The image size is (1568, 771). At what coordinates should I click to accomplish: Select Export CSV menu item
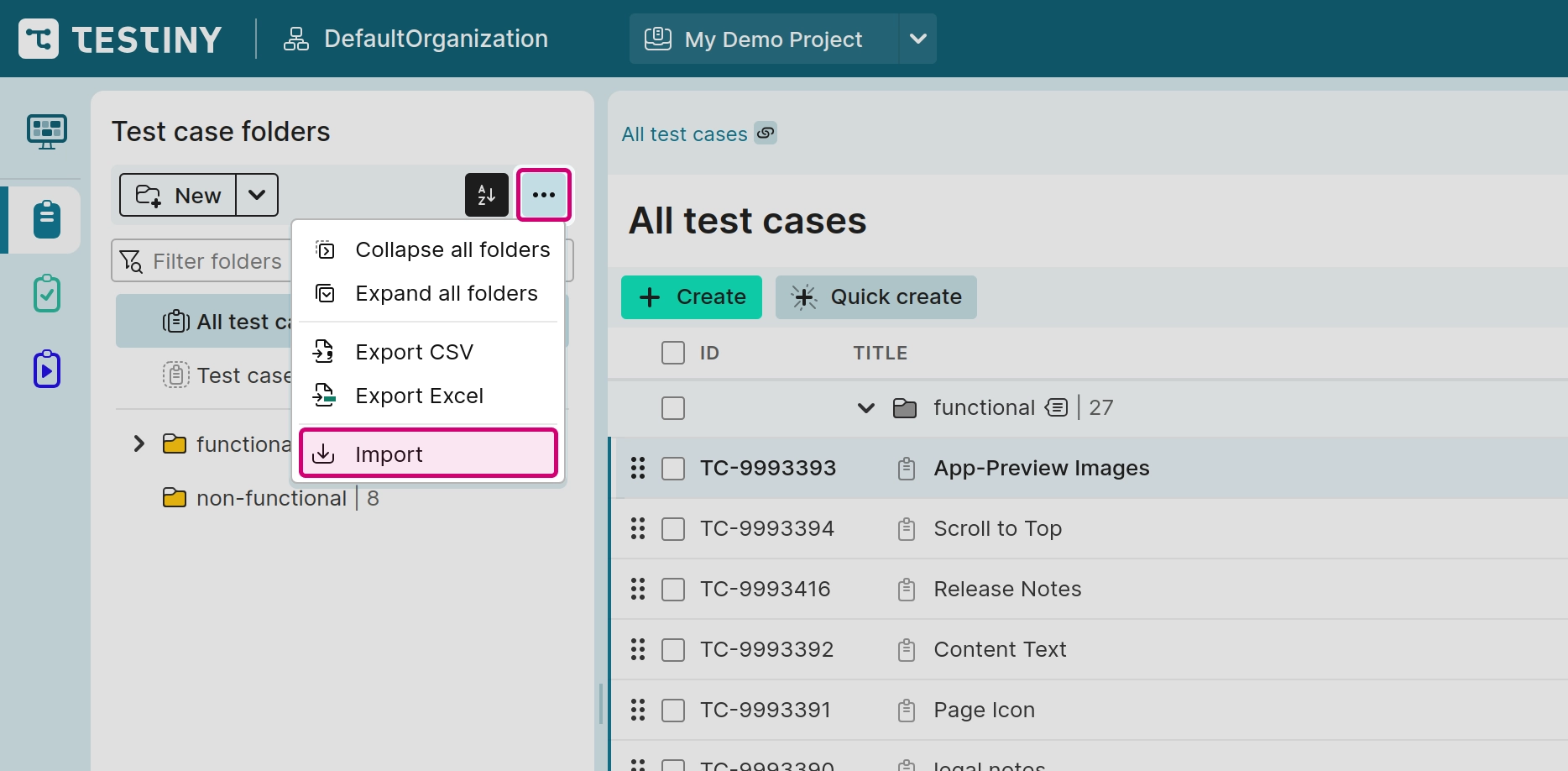pos(414,352)
